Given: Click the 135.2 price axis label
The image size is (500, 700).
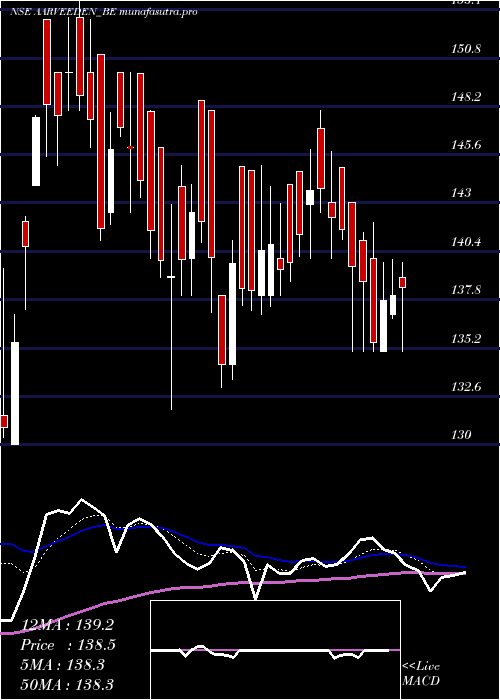Looking at the screenshot, I should (x=466, y=338).
